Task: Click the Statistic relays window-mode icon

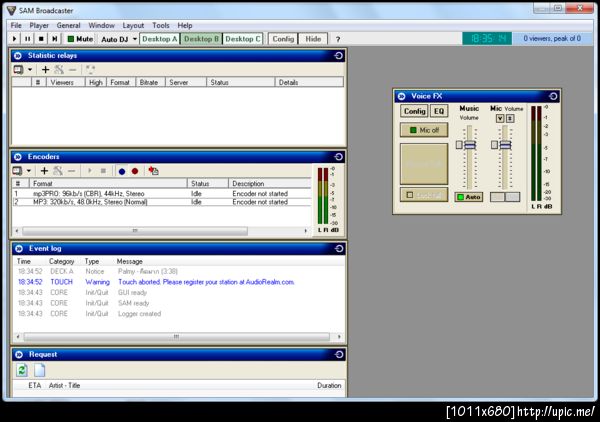Action: coord(338,56)
